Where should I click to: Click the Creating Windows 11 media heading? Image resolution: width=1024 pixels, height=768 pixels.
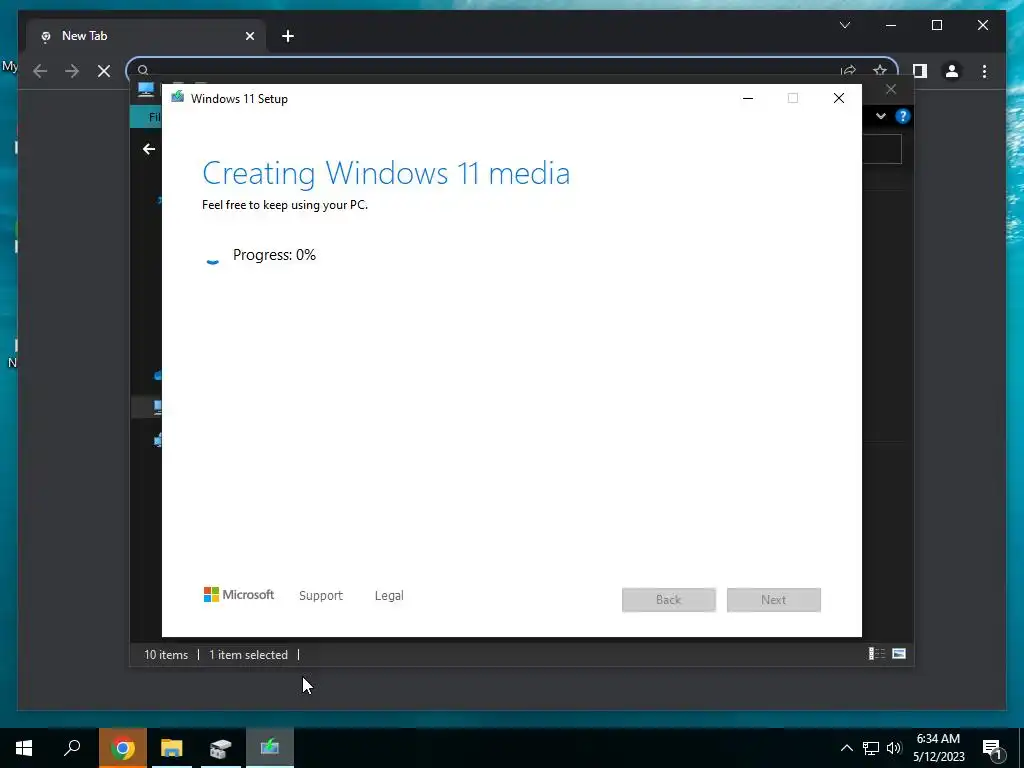[x=386, y=174]
